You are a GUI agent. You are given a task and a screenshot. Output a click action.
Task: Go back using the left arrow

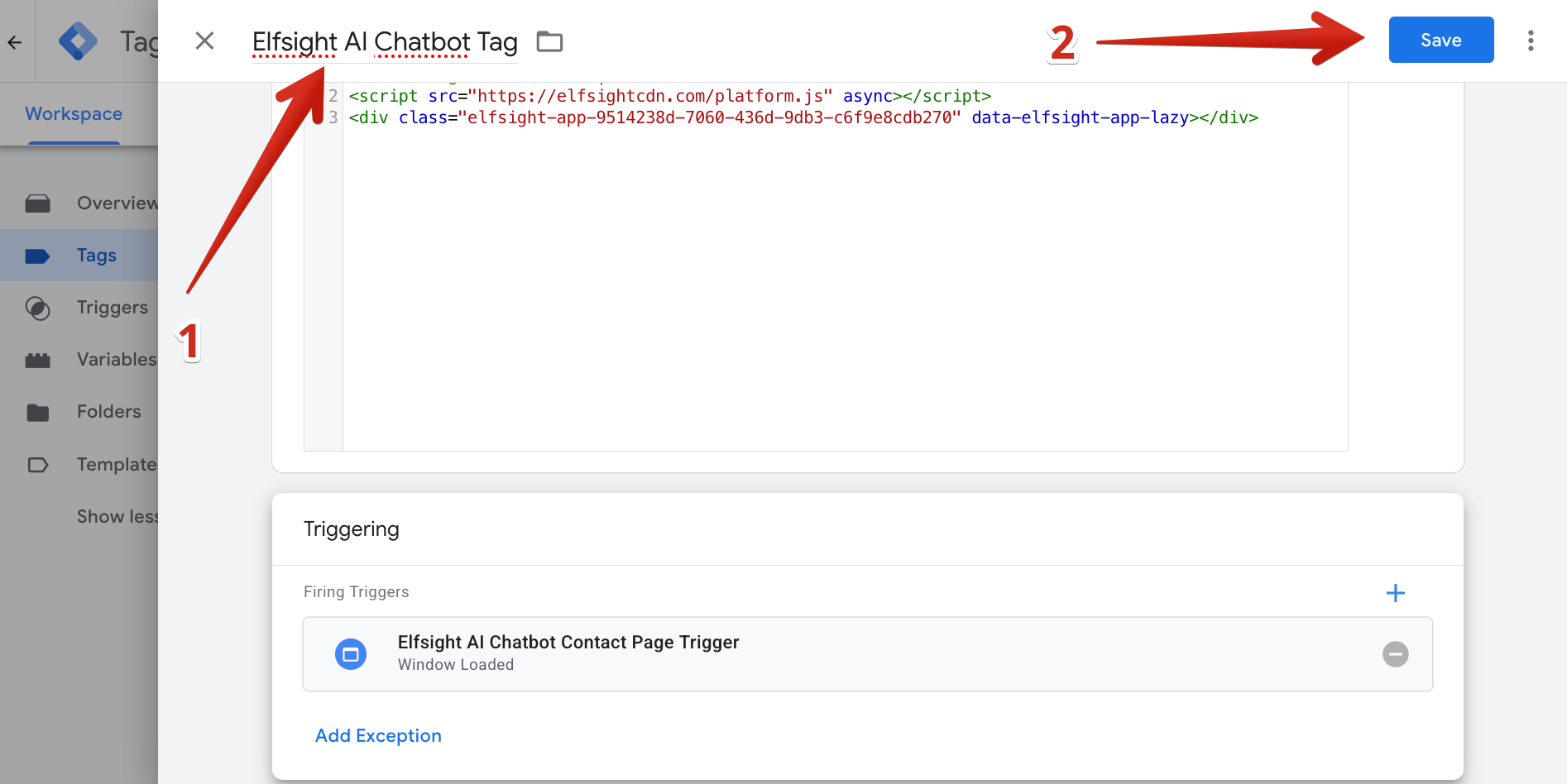click(x=15, y=41)
